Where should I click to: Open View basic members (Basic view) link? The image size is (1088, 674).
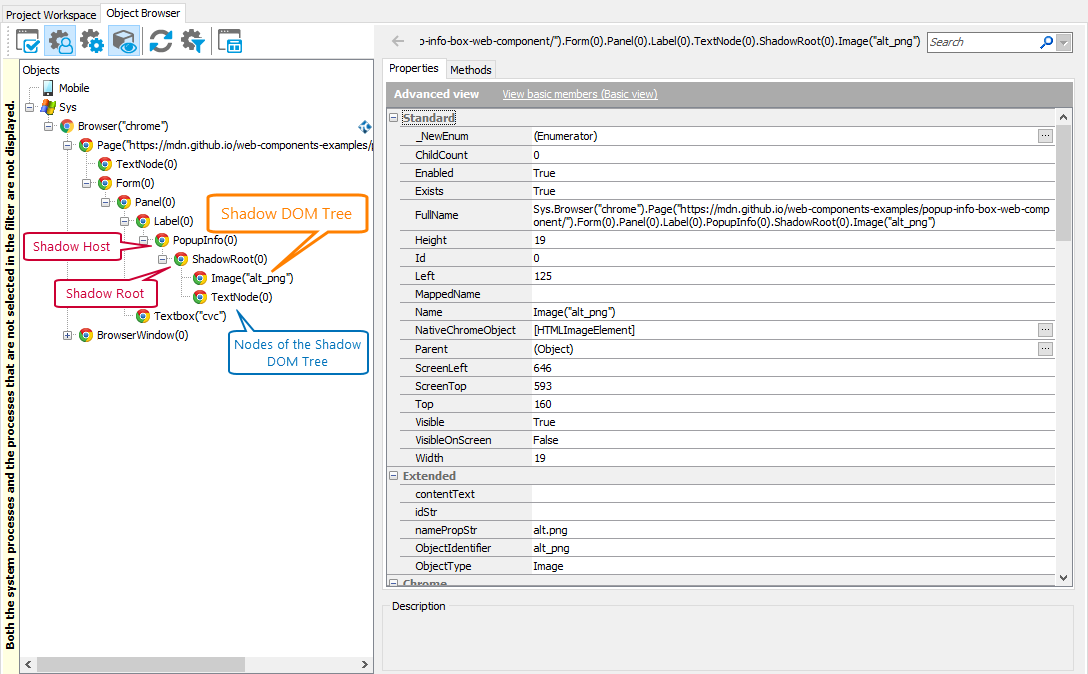[x=579, y=94]
